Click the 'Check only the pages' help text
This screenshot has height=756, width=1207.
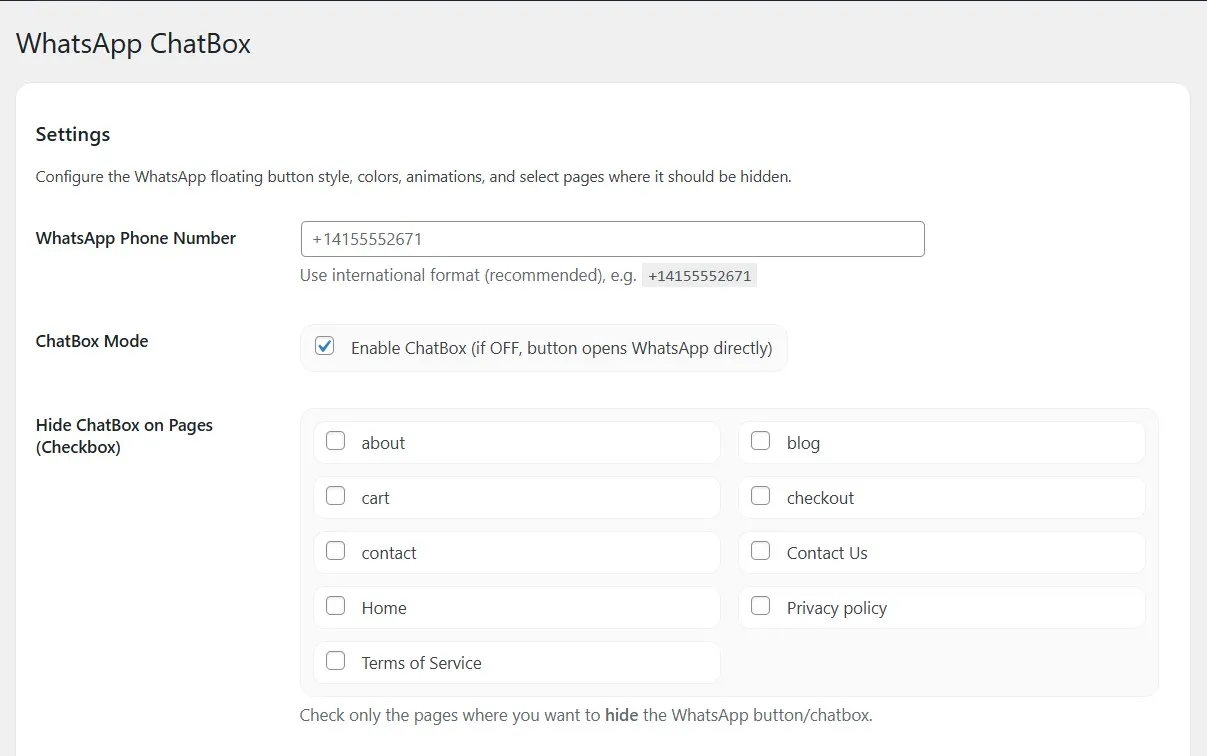click(586, 716)
